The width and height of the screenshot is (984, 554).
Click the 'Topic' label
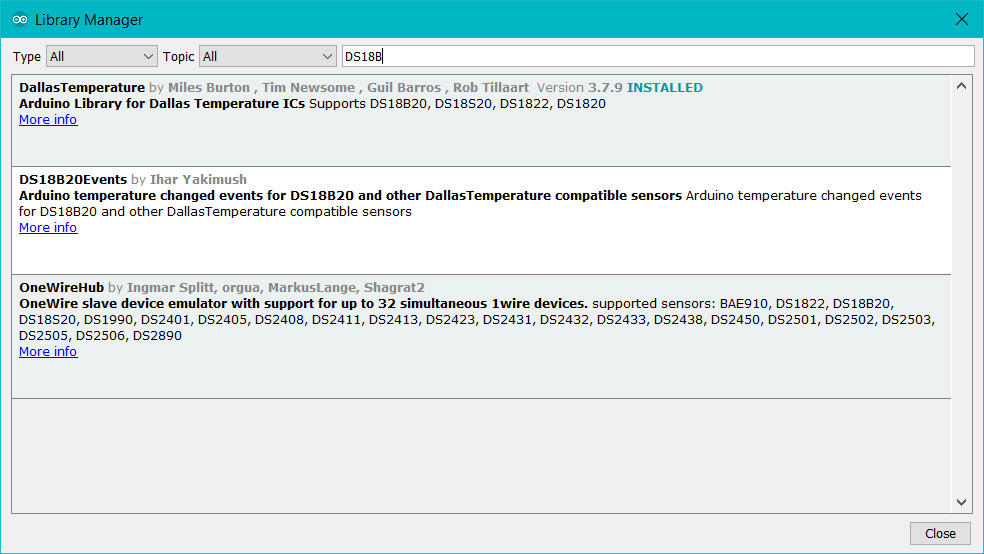178,56
